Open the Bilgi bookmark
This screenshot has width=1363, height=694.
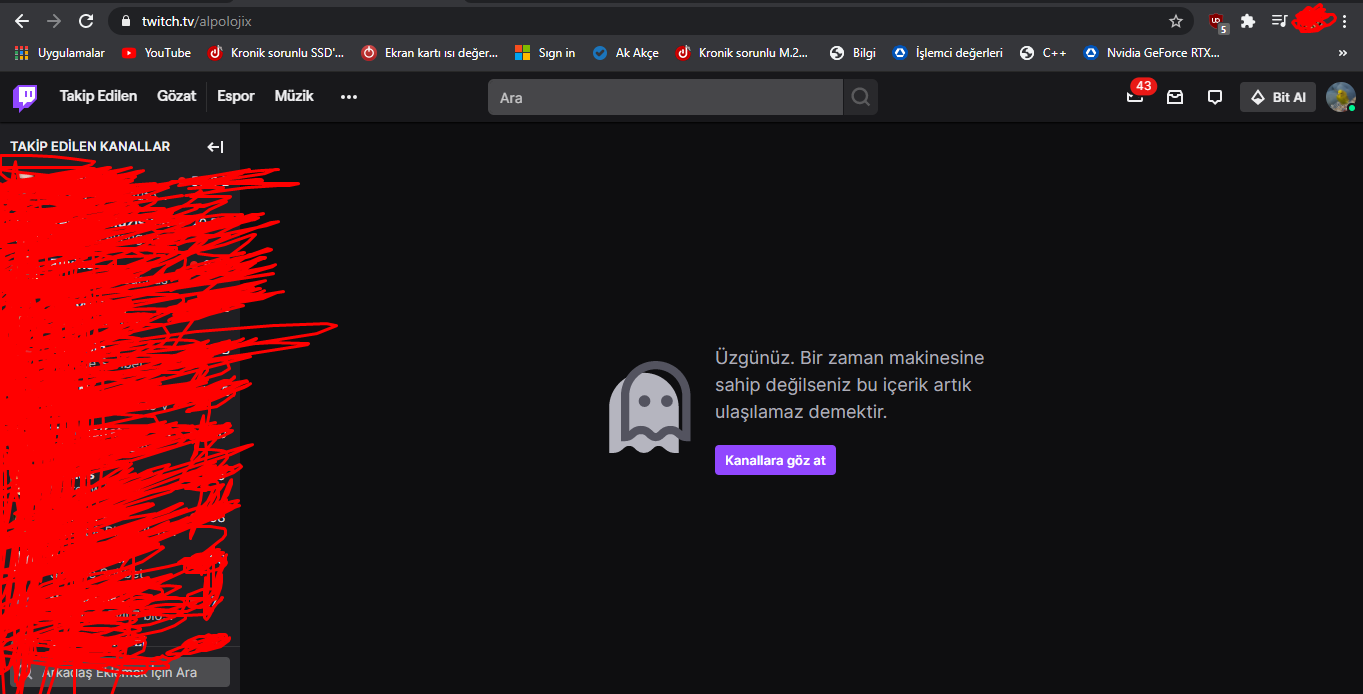[x=853, y=53]
